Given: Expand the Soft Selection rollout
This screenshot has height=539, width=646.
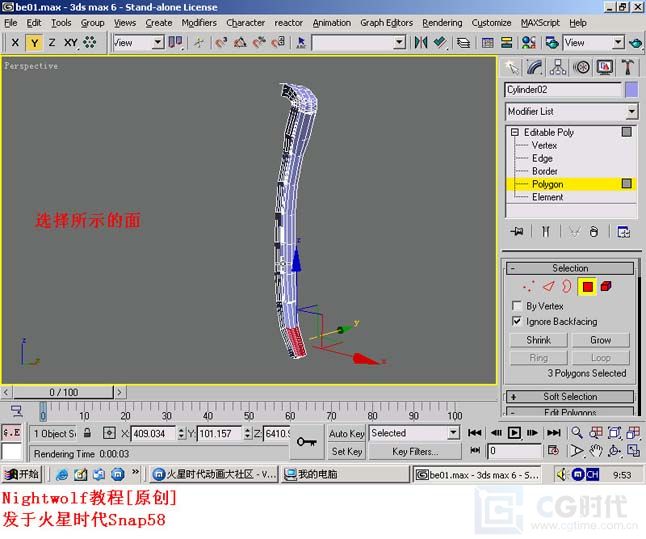Looking at the screenshot, I should coord(570,397).
